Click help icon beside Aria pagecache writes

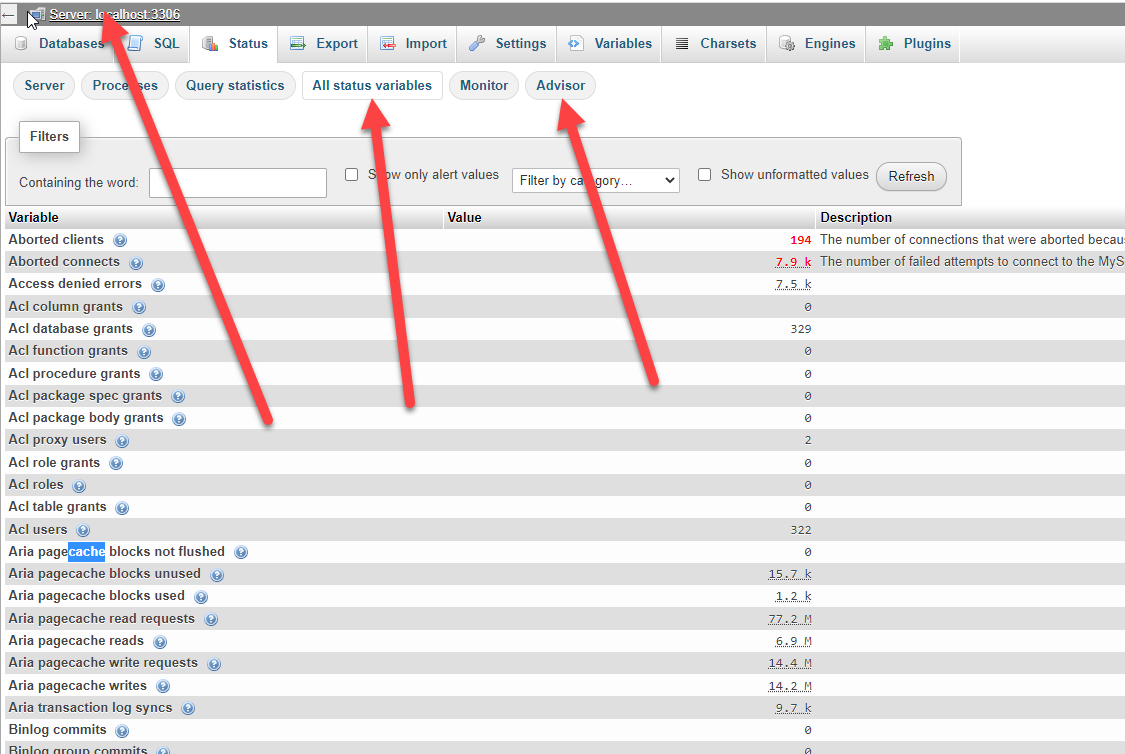tap(163, 686)
